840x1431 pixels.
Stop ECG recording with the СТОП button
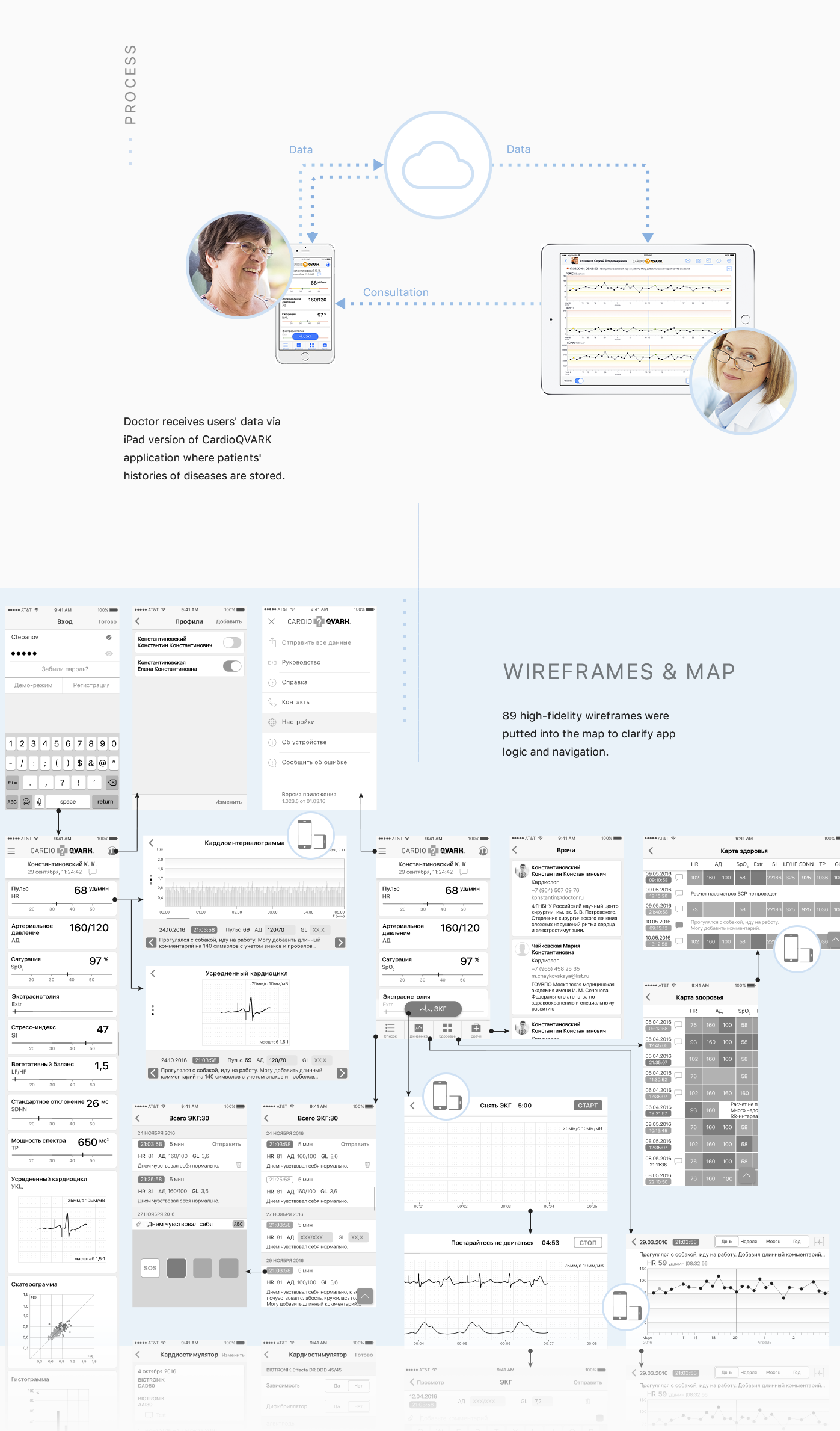tap(588, 1242)
